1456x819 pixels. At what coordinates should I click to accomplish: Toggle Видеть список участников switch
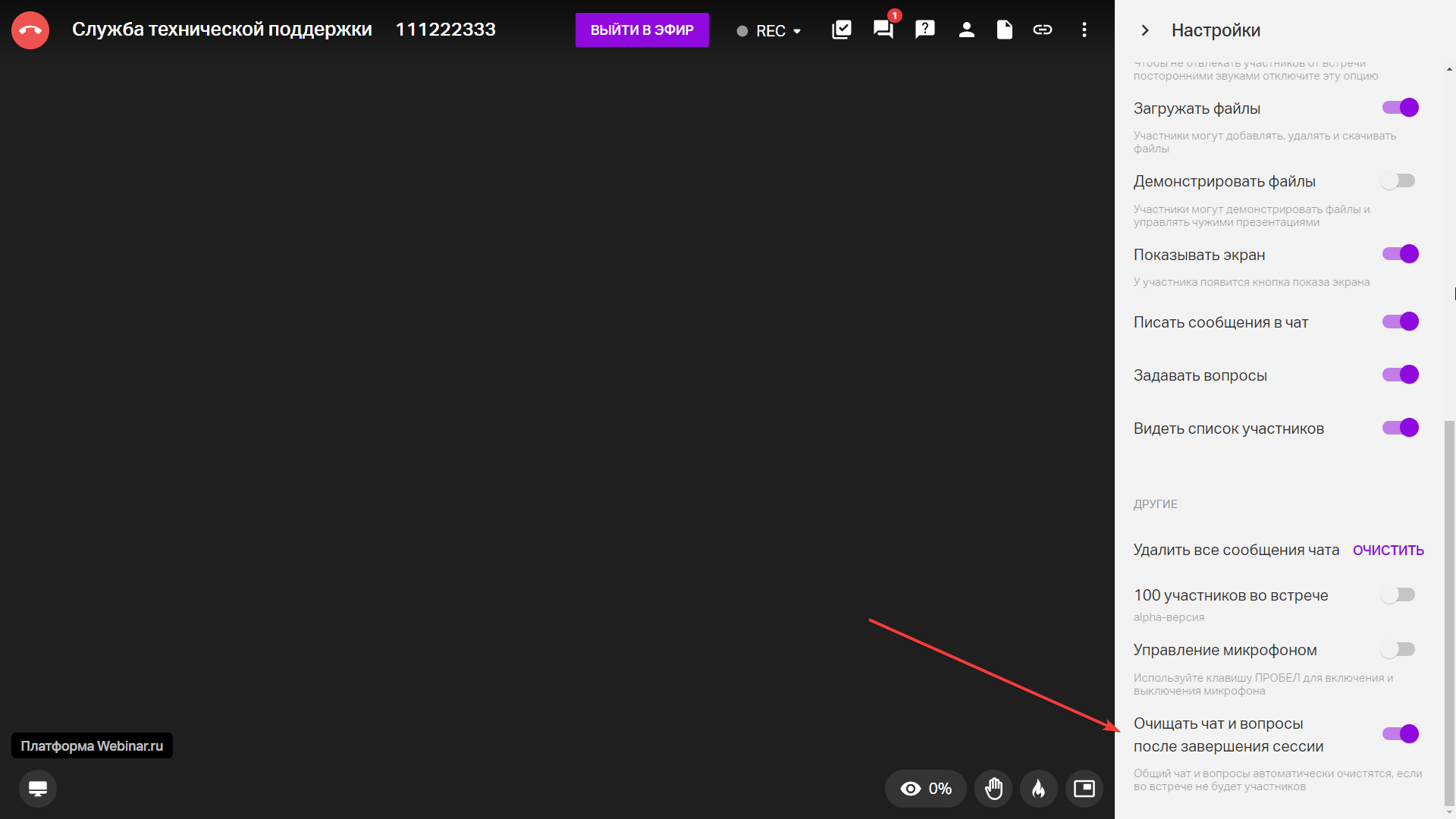[x=1400, y=428]
